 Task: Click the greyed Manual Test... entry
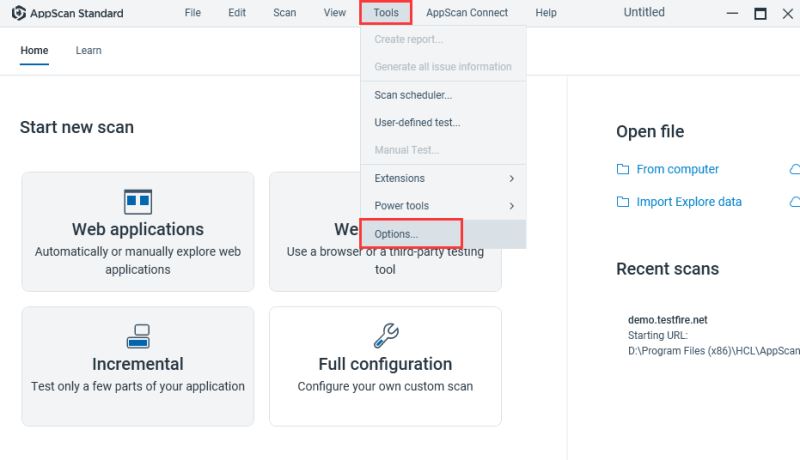pyautogui.click(x=443, y=150)
